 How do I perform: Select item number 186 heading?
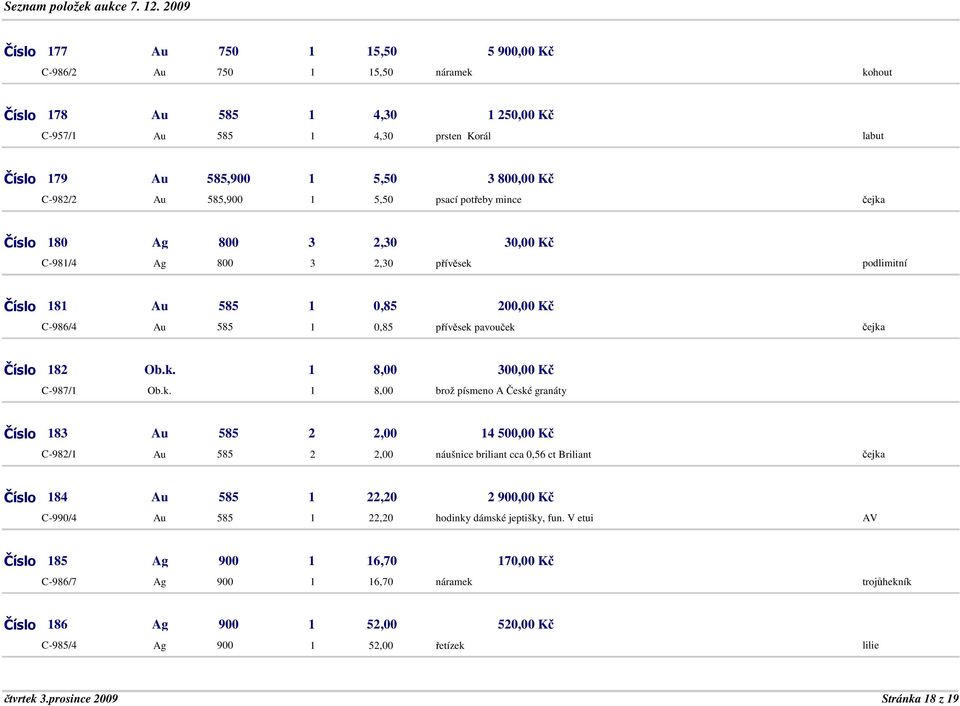[36, 625]
